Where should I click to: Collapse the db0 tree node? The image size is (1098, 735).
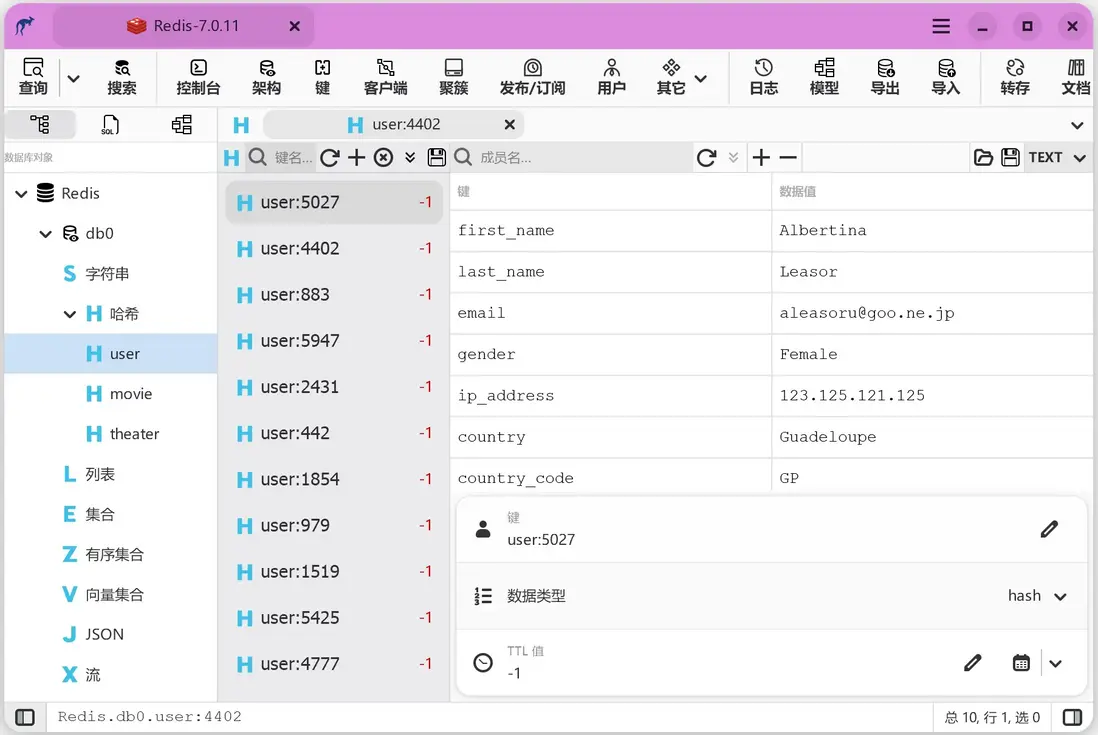pyautogui.click(x=46, y=234)
